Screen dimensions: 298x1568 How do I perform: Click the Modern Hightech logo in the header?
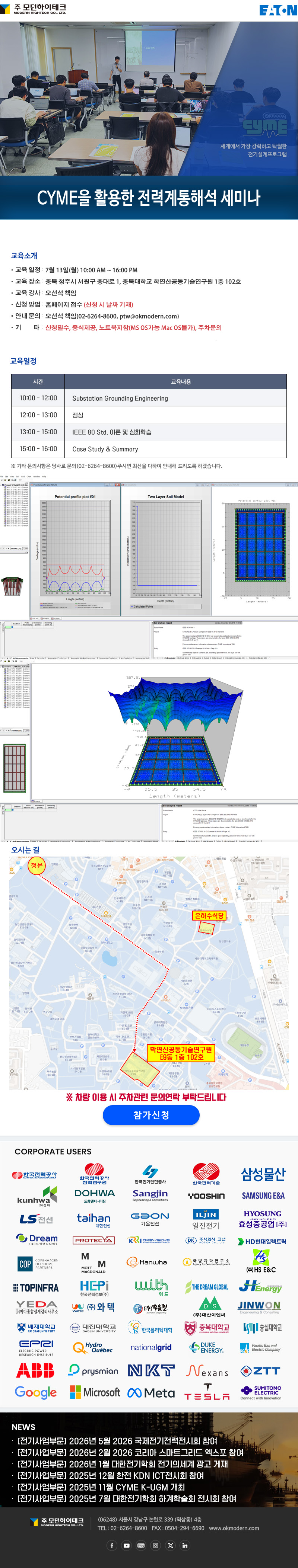click(x=34, y=9)
